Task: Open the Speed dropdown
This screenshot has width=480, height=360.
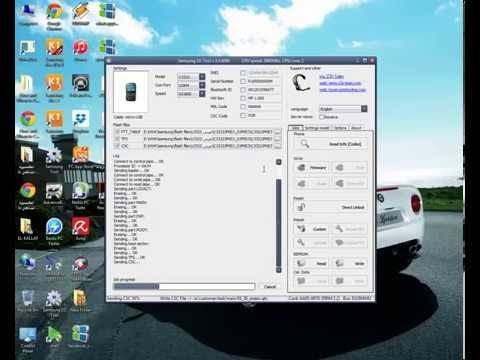Action: pos(202,94)
